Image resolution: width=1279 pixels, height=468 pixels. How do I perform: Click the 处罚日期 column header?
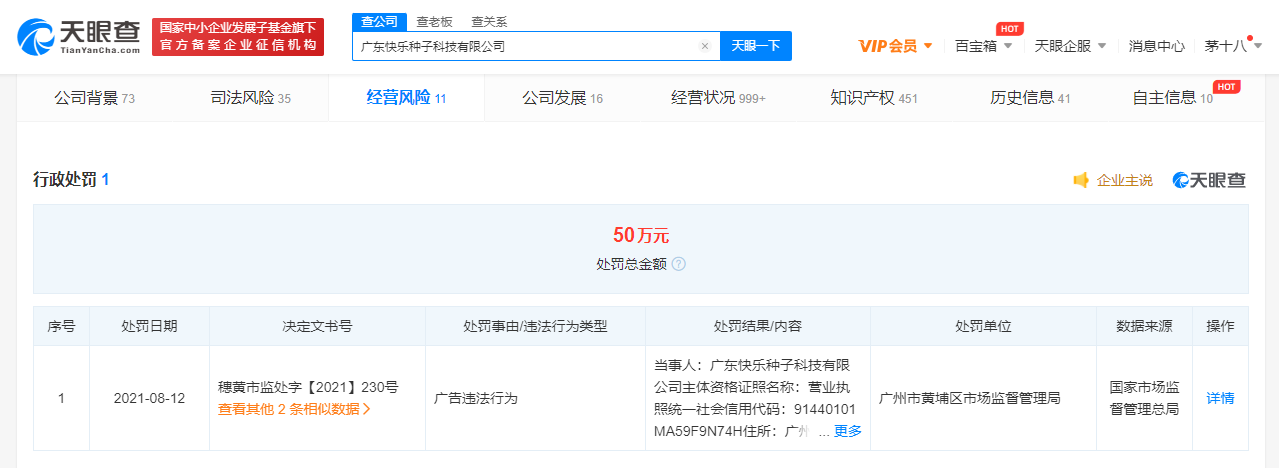(149, 326)
